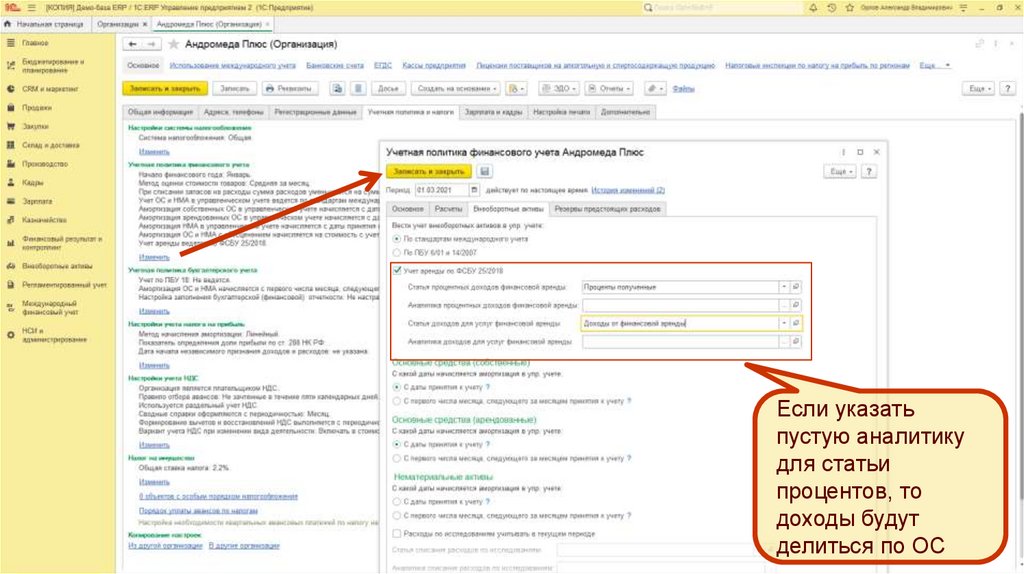The height and width of the screenshot is (574, 1024).
Task: Open Закупки cart section in the sidebar
Action: click(36, 126)
